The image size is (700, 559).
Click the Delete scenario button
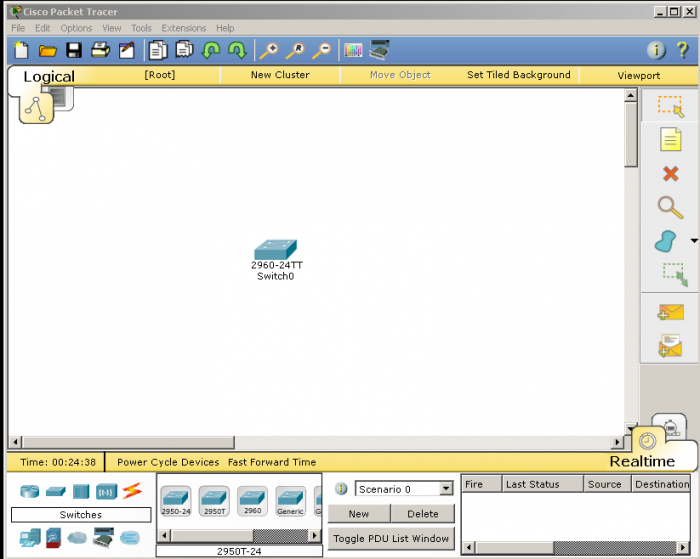pyautogui.click(x=423, y=514)
